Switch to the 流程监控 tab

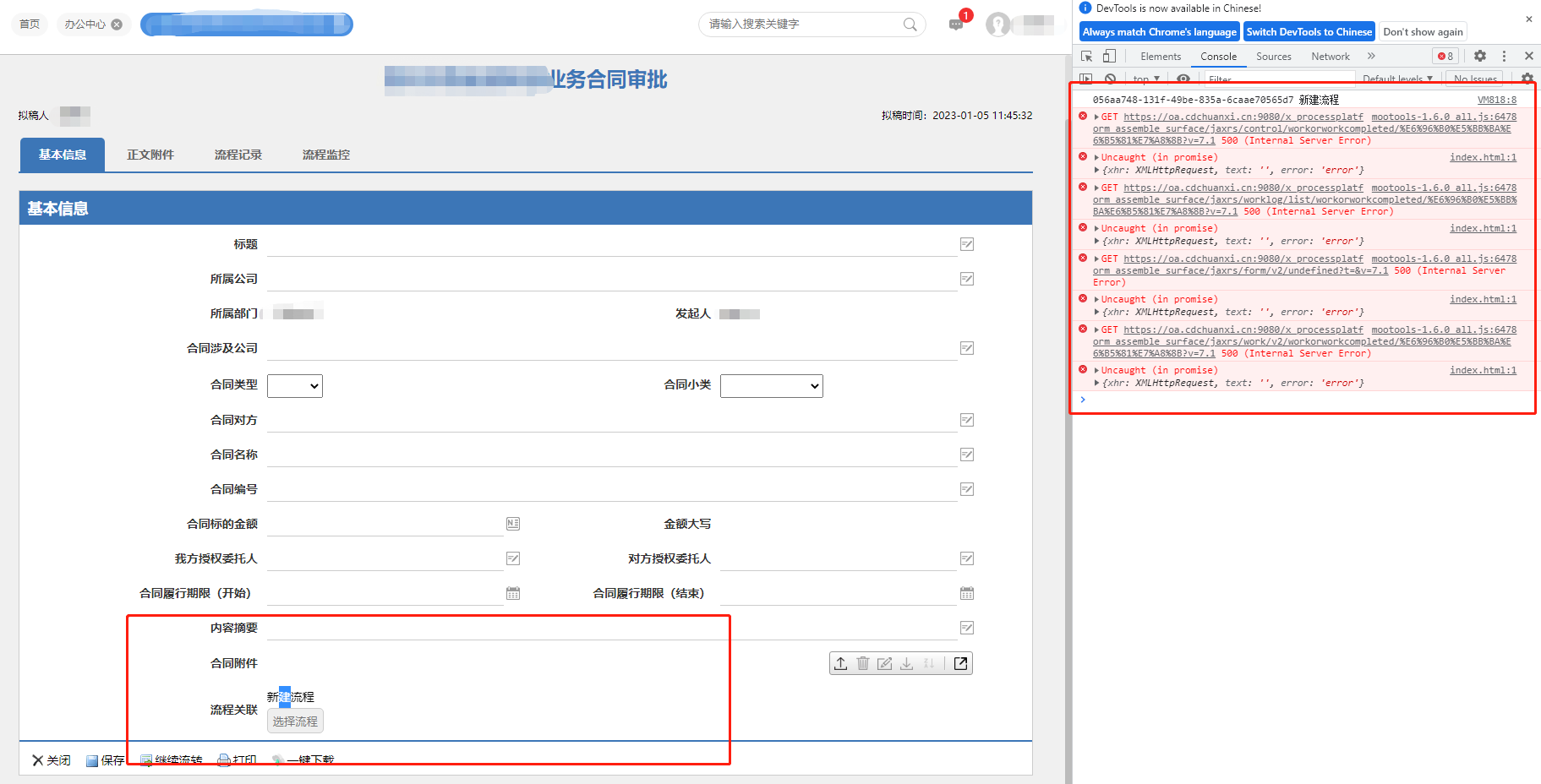pyautogui.click(x=326, y=155)
